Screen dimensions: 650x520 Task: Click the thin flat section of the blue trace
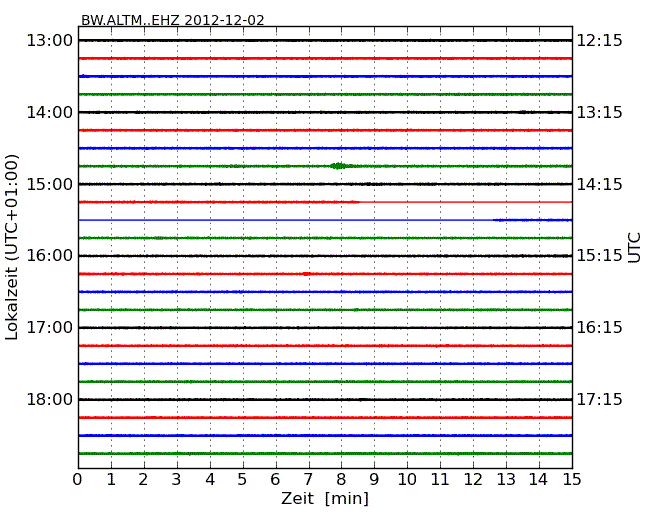point(286,220)
